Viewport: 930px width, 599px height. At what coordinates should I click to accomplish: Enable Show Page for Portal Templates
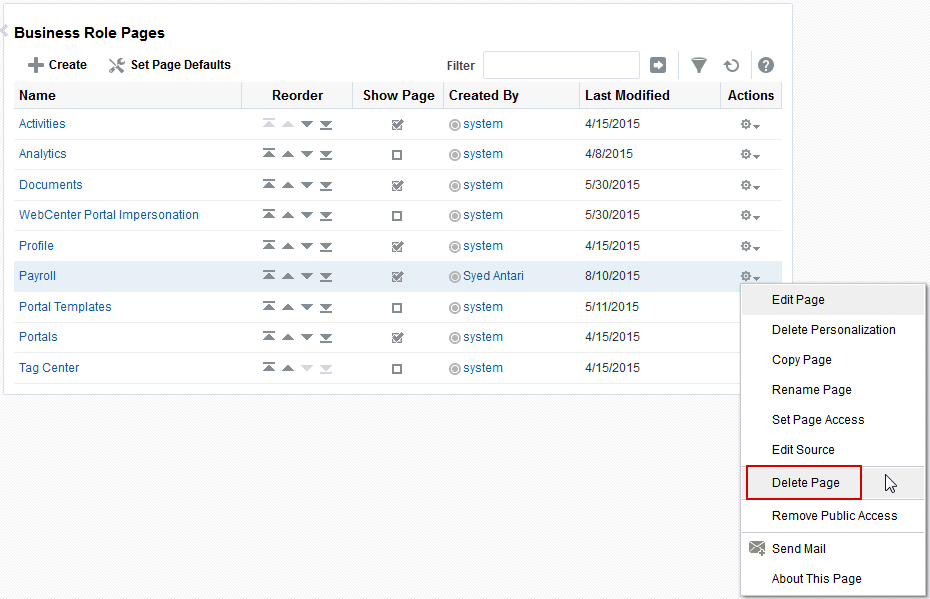[x=397, y=307]
